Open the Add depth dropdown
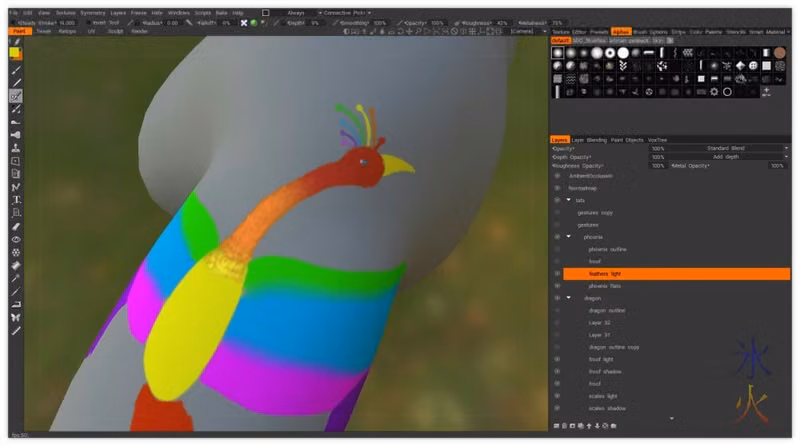 pyautogui.click(x=729, y=157)
